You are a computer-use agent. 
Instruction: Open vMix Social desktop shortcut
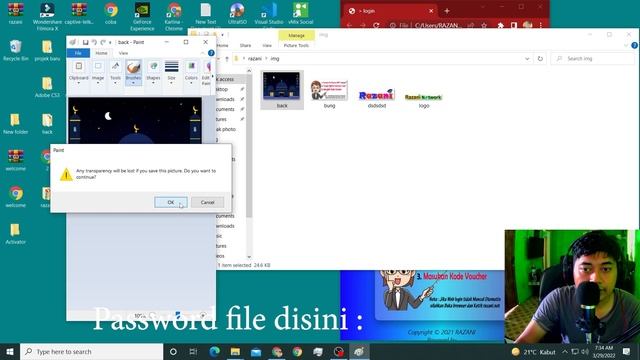coord(301,14)
